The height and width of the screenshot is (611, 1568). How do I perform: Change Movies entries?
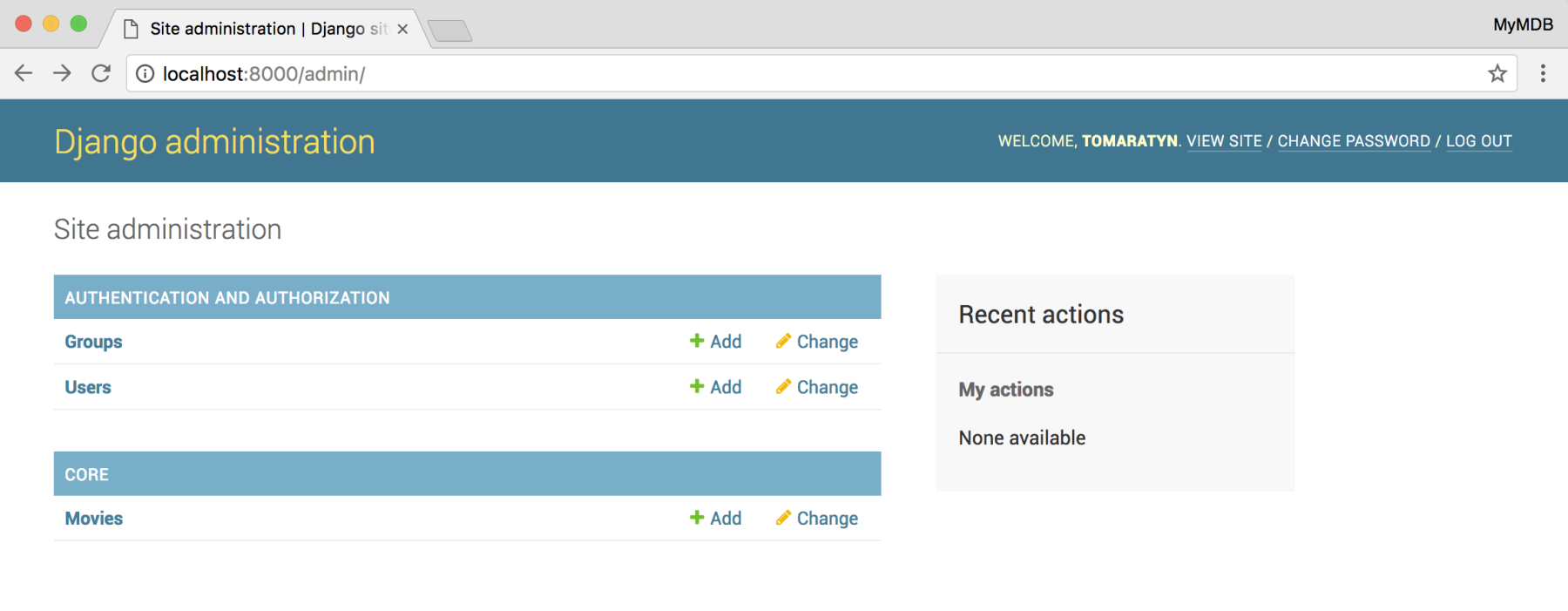pyautogui.click(x=817, y=519)
